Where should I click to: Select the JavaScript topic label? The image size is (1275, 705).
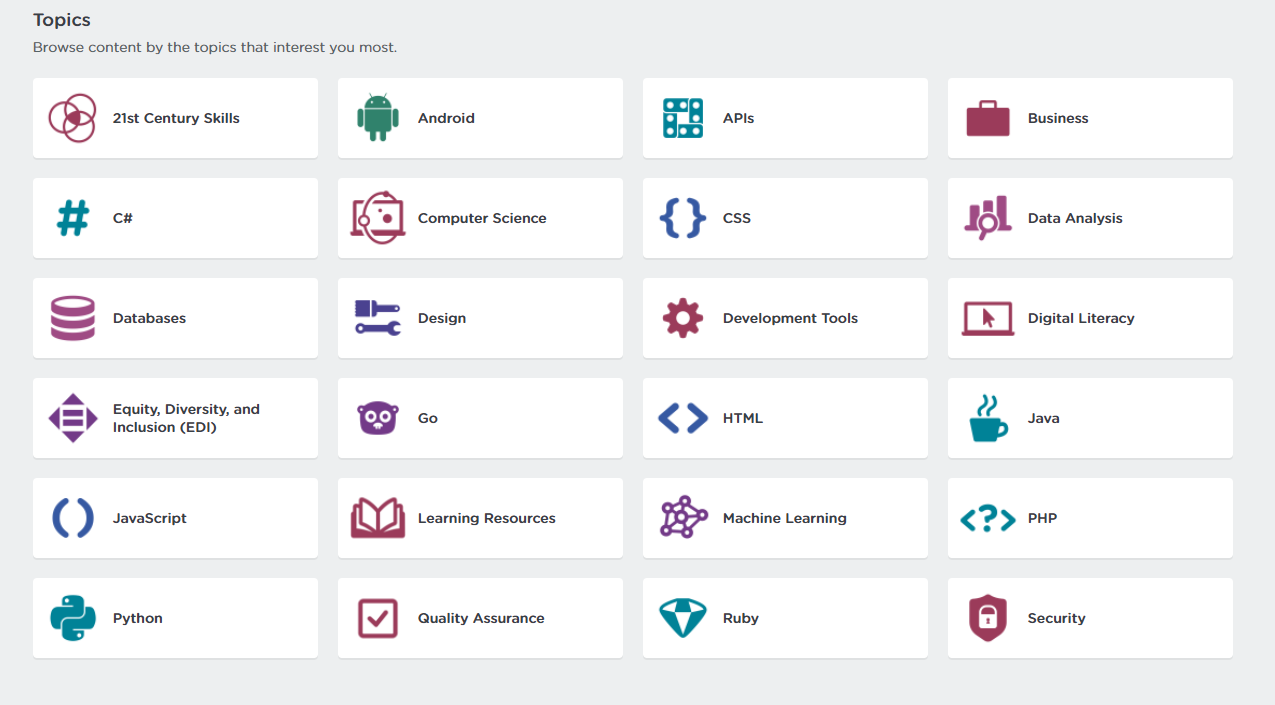(150, 518)
